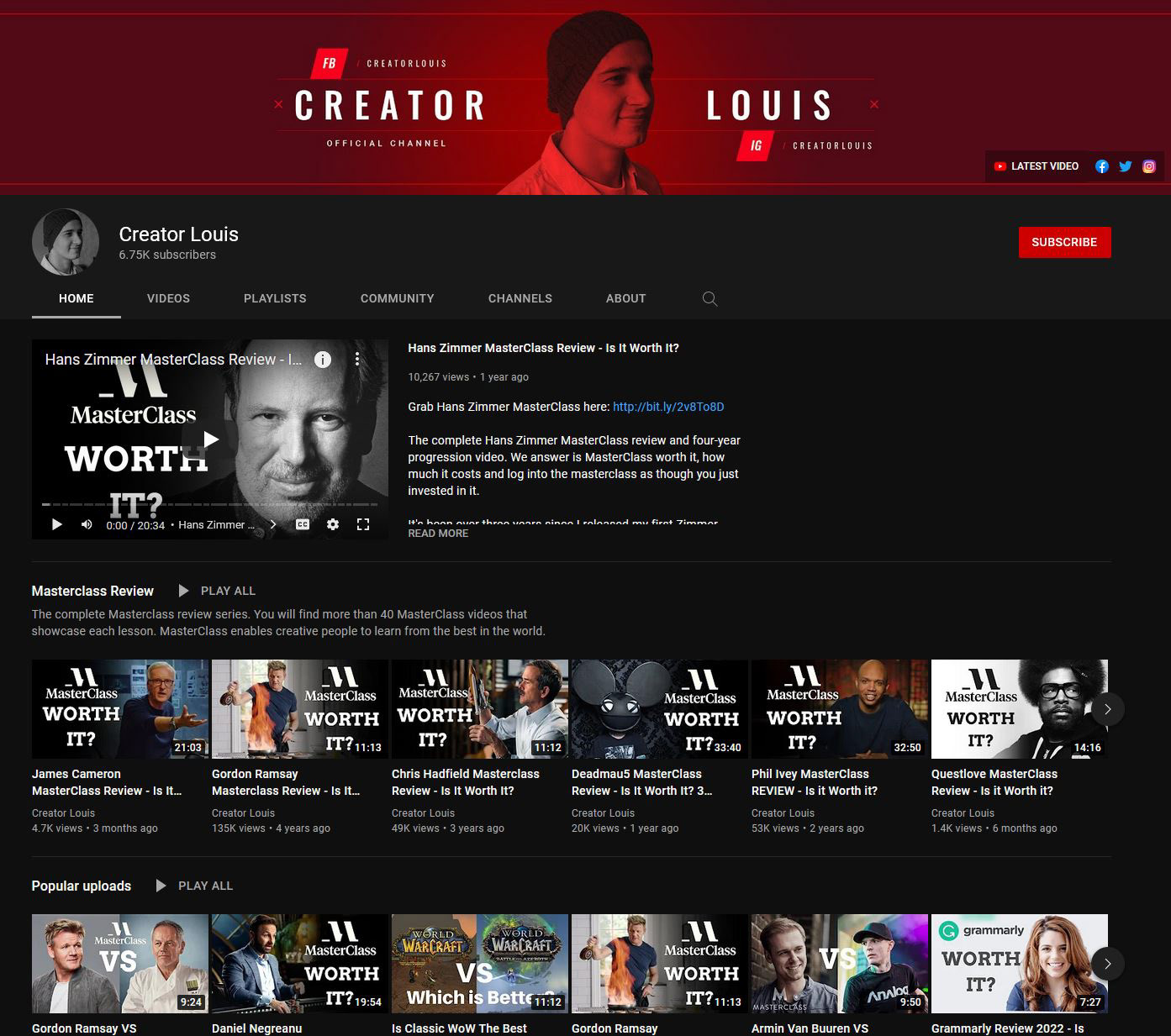Click the video info card icon
The image size is (1171, 1036).
[x=323, y=360]
